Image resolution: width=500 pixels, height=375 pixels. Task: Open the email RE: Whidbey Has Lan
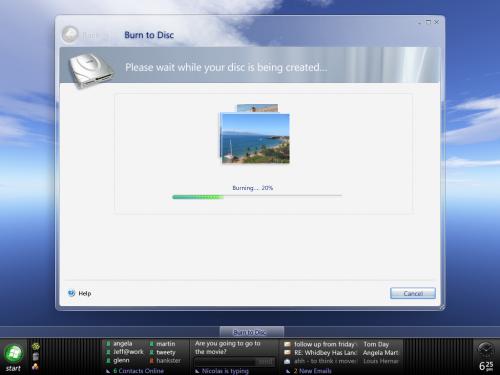[x=325, y=352]
